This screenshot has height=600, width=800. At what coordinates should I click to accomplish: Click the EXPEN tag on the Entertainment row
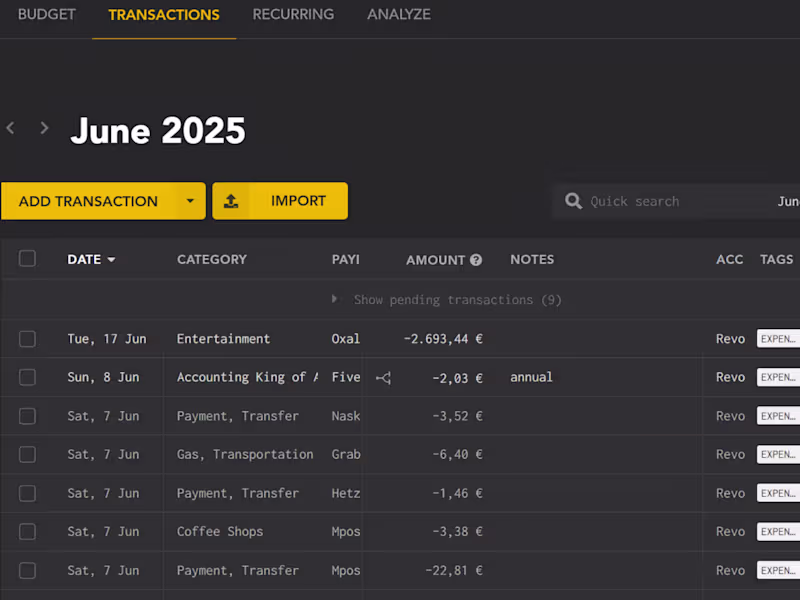click(778, 339)
